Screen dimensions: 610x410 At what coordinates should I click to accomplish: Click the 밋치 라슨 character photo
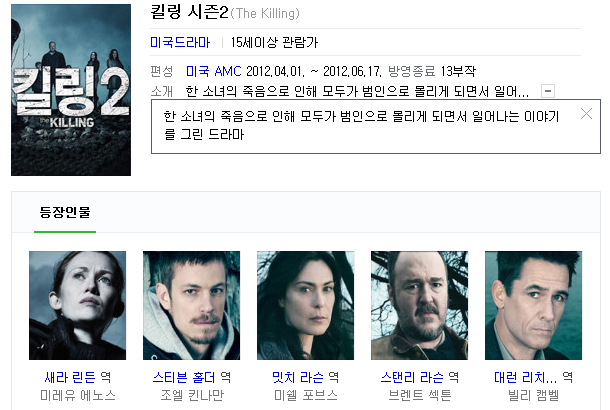tap(305, 305)
